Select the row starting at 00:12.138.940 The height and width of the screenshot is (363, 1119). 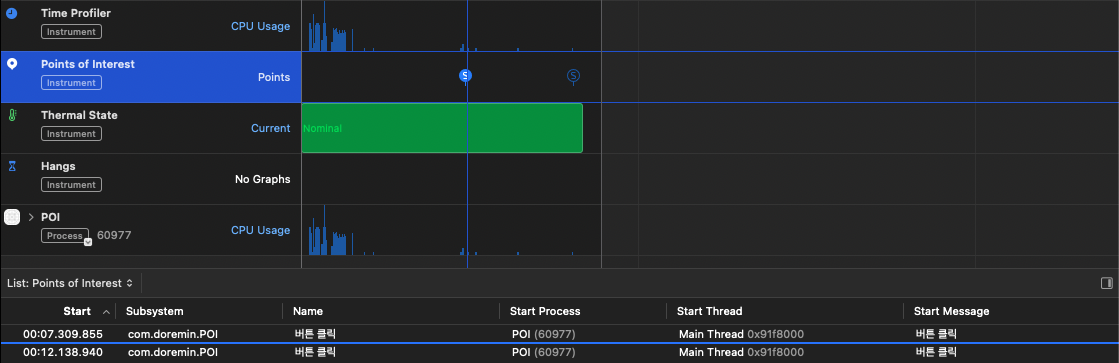pos(560,352)
